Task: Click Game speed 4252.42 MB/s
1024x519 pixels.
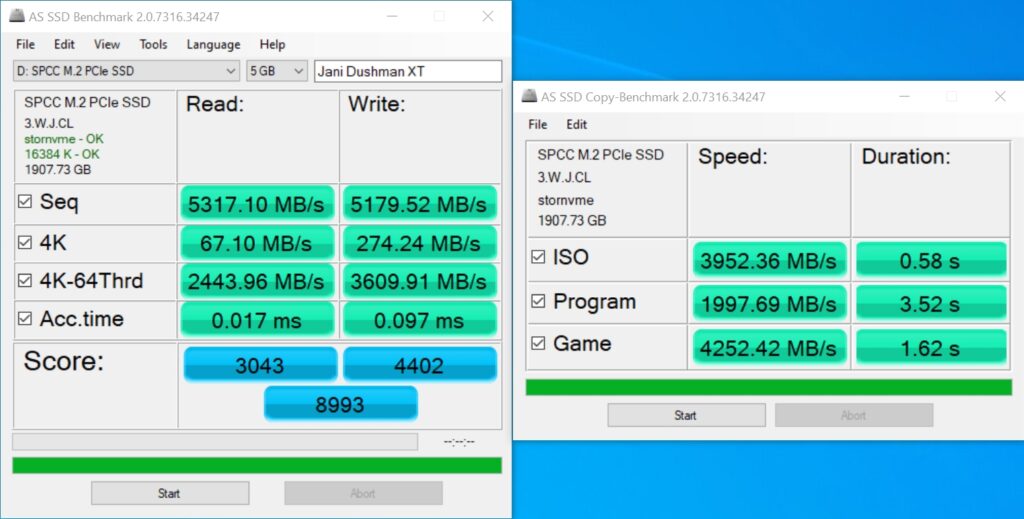Action: [769, 347]
